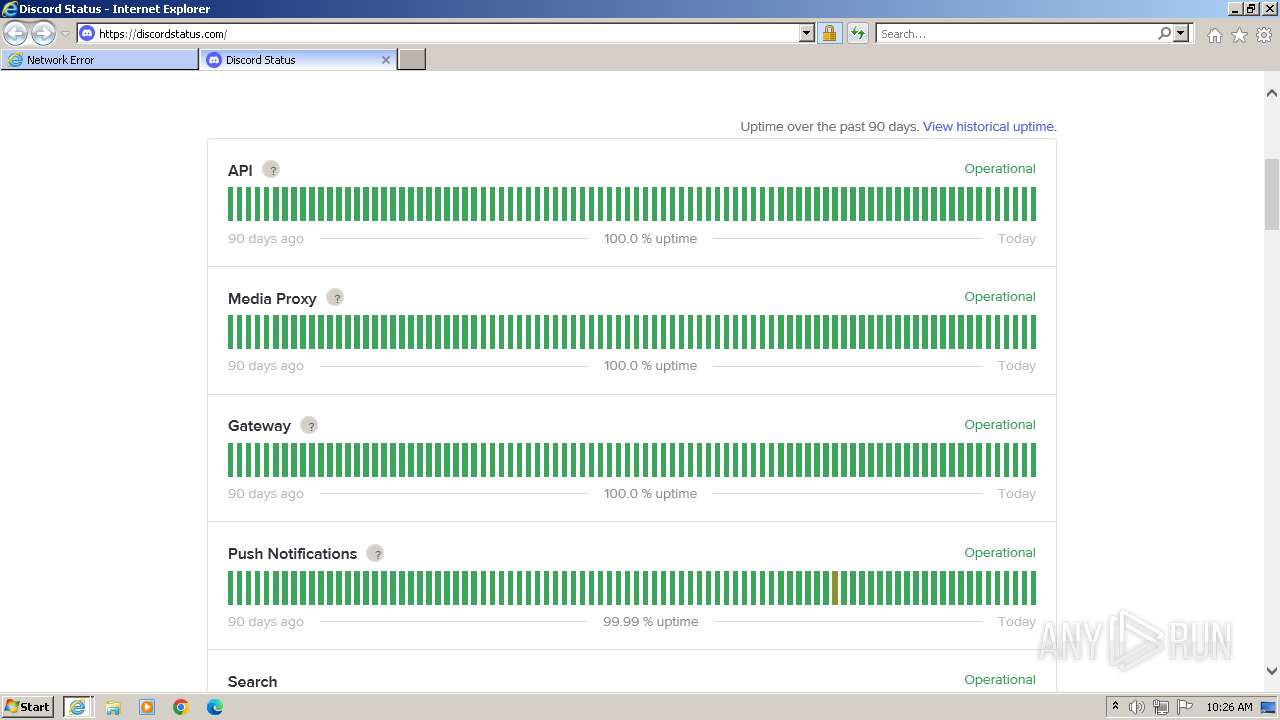Click the scrollbar up arrow
This screenshot has width=1280, height=720.
(1271, 93)
